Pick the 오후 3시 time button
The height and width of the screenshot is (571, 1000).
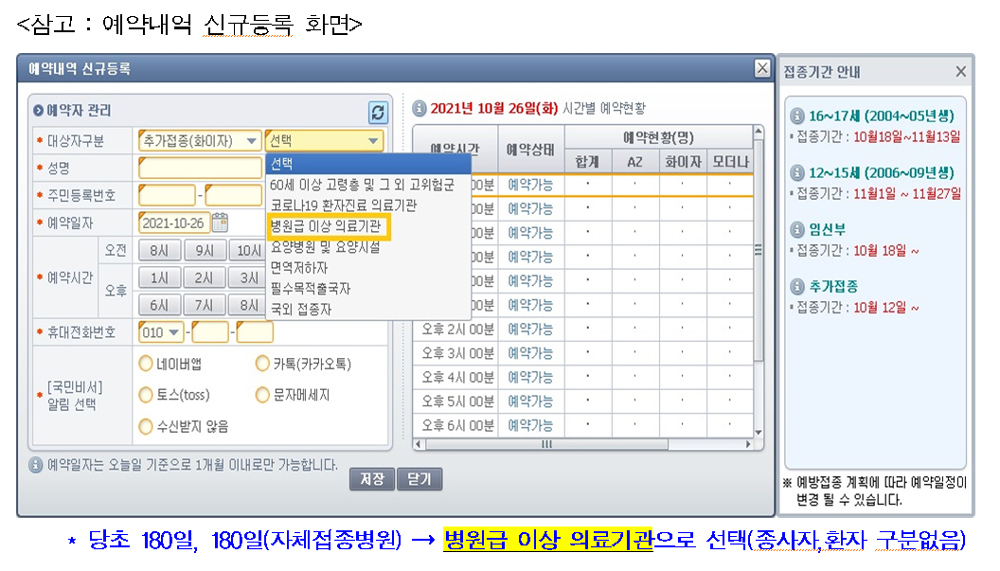tap(247, 278)
